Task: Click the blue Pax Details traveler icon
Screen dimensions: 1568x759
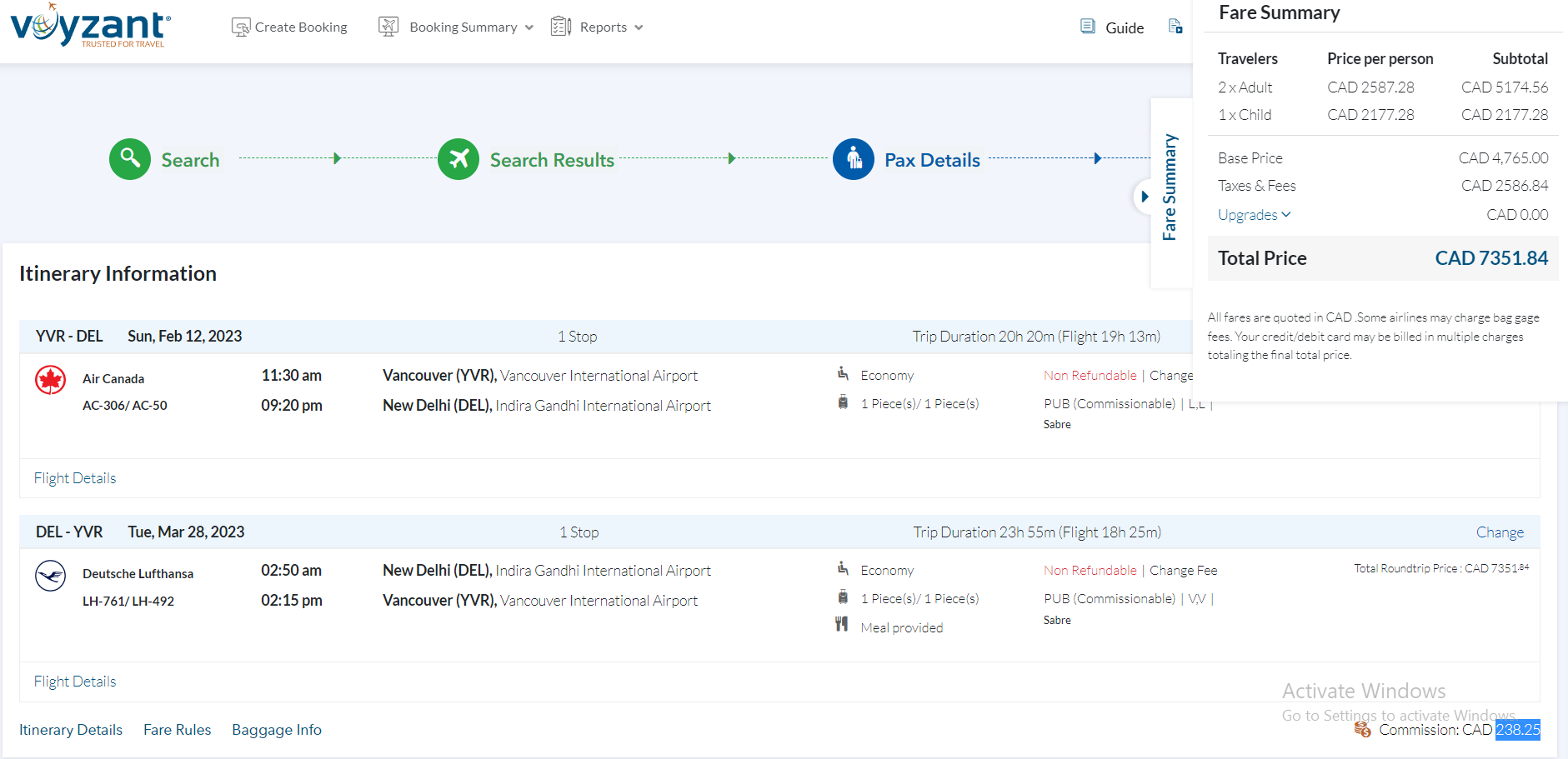Action: 854,158
